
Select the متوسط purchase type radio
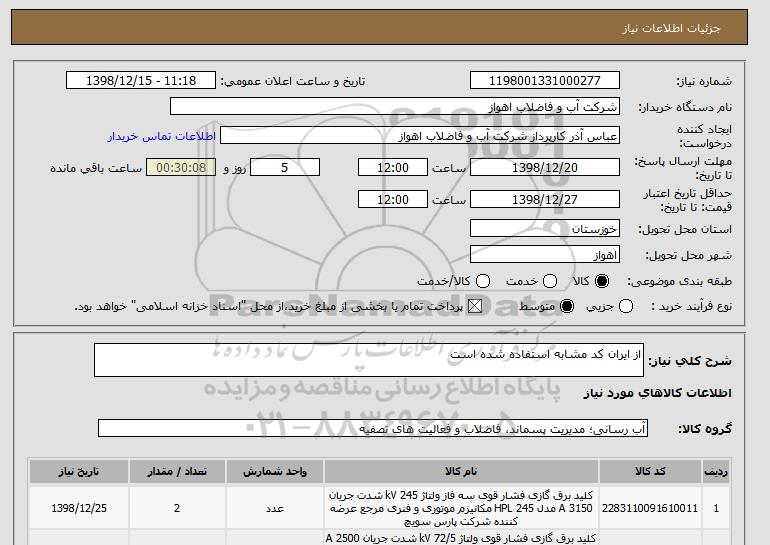click(567, 306)
